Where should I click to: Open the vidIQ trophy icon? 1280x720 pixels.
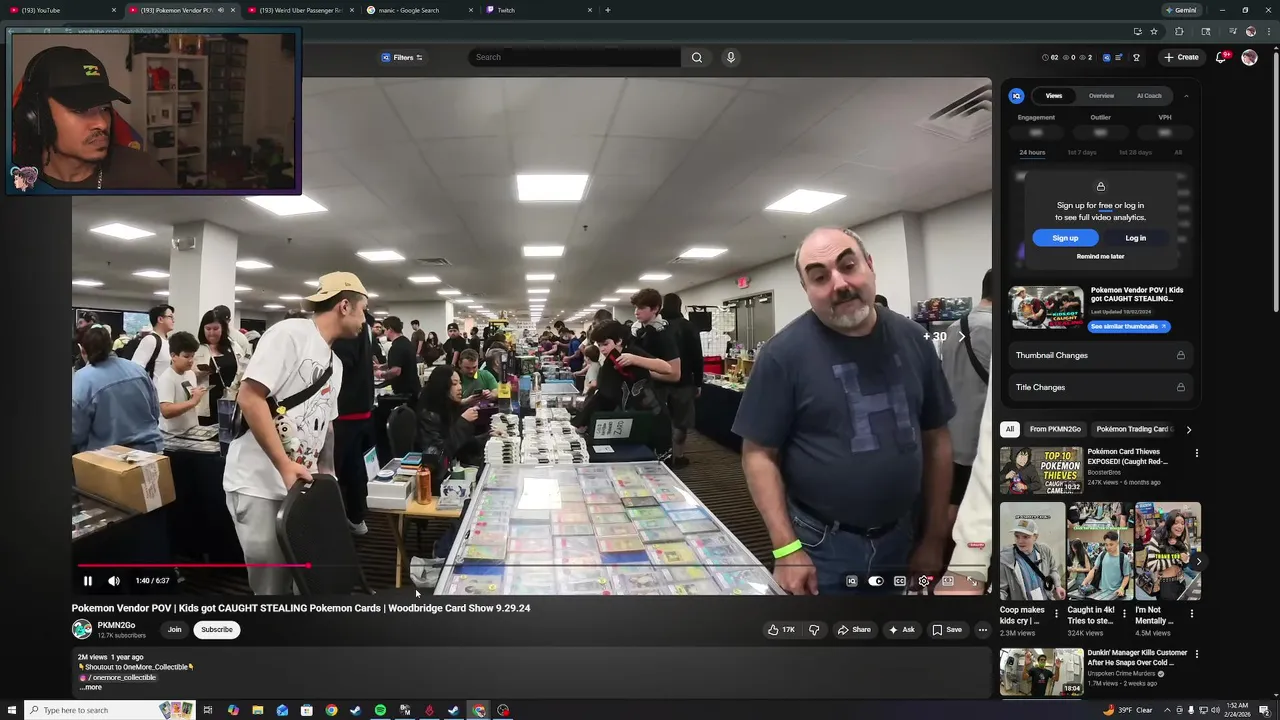[1136, 58]
